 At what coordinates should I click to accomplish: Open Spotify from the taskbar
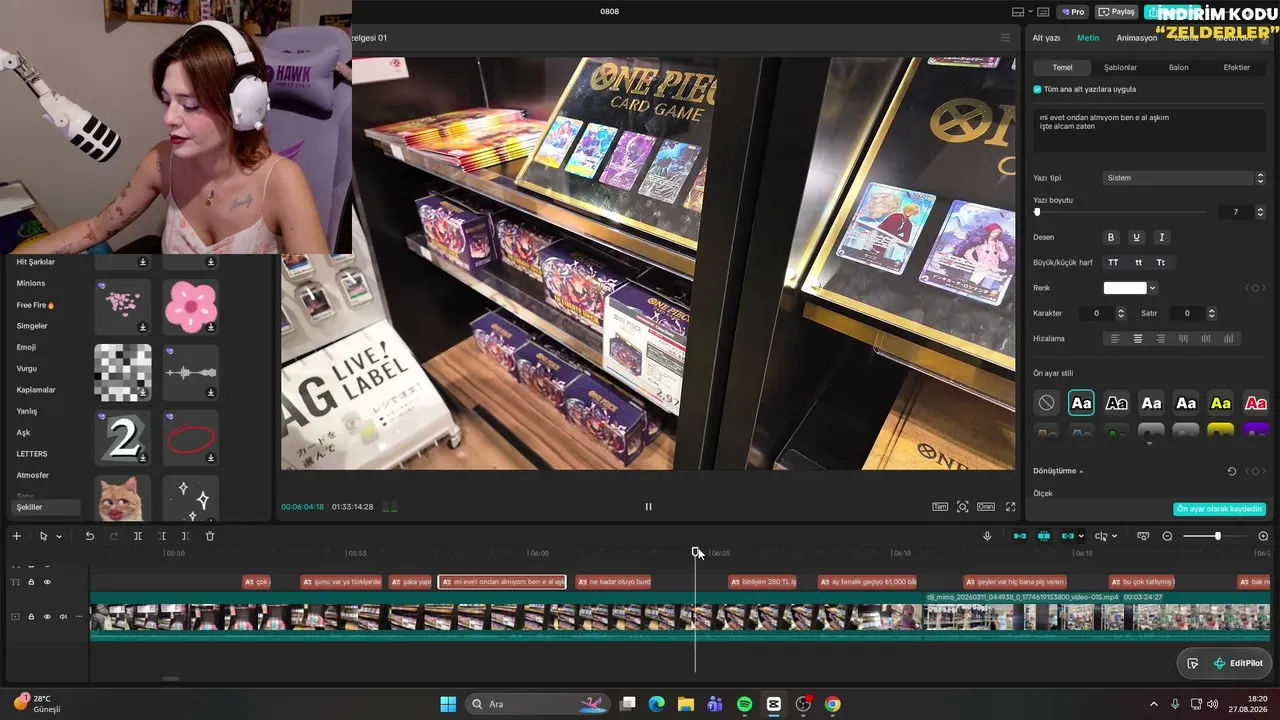point(745,704)
